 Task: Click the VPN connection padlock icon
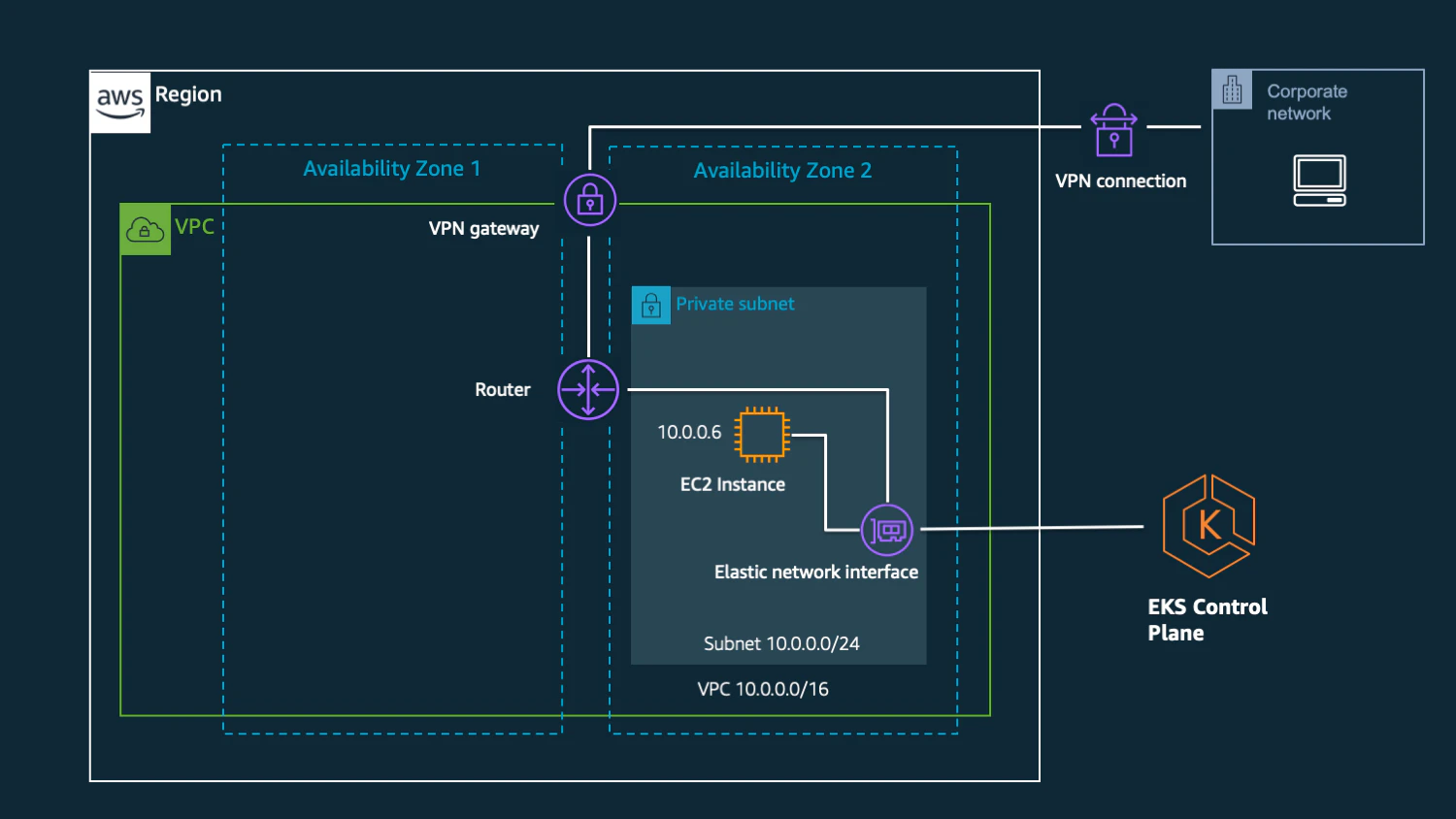(1114, 130)
